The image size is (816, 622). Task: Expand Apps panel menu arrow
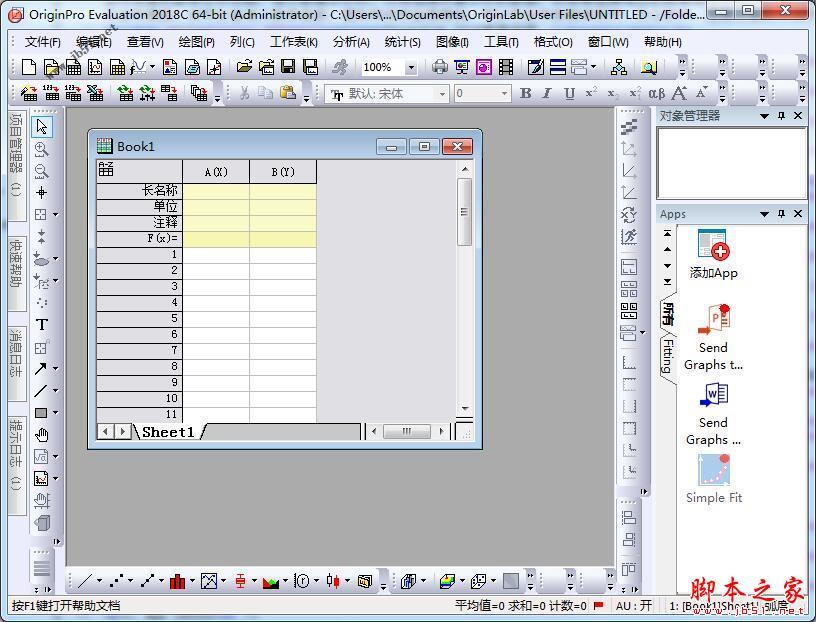[x=764, y=213]
